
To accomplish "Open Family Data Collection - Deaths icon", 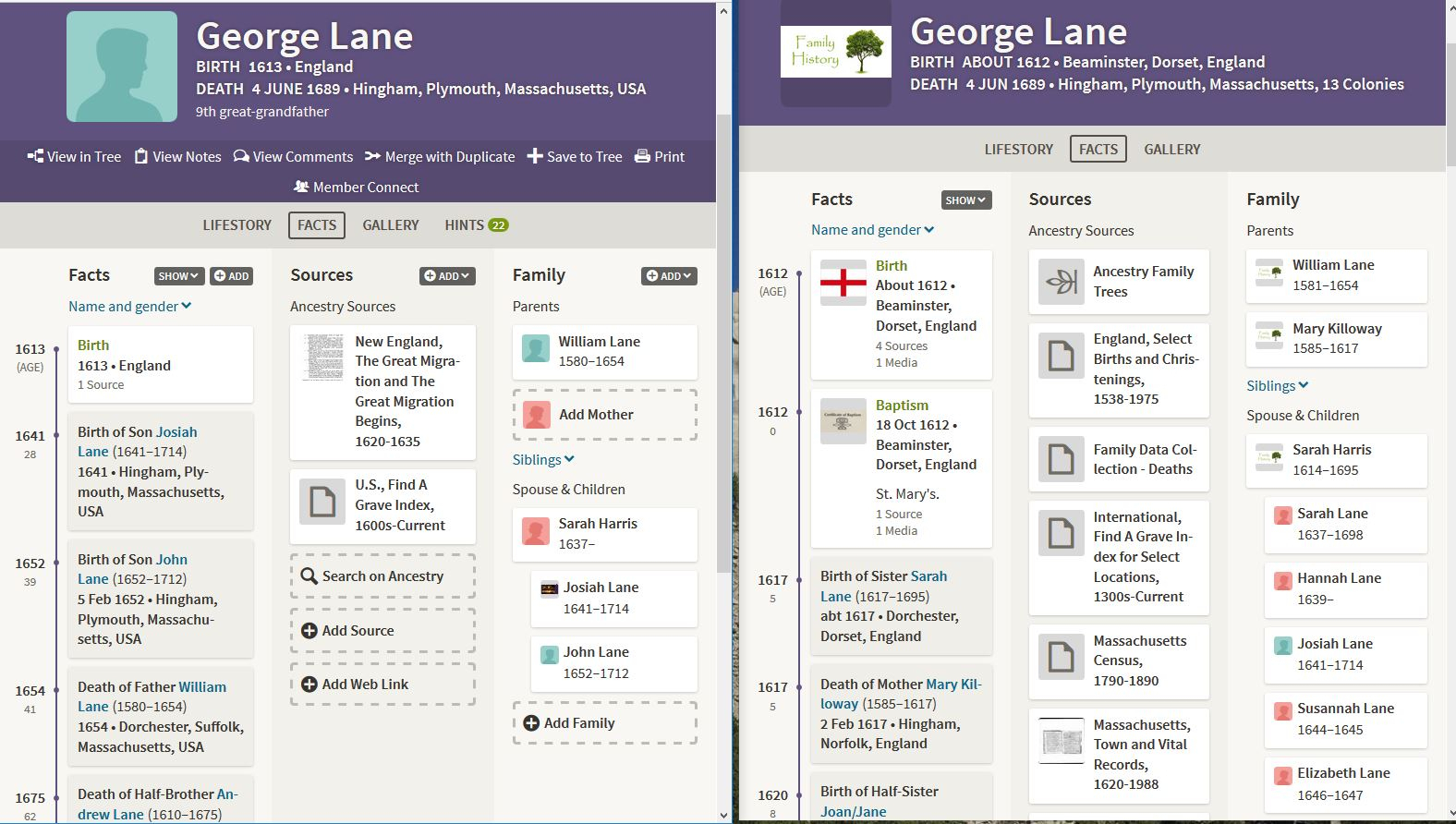I will coord(1062,459).
